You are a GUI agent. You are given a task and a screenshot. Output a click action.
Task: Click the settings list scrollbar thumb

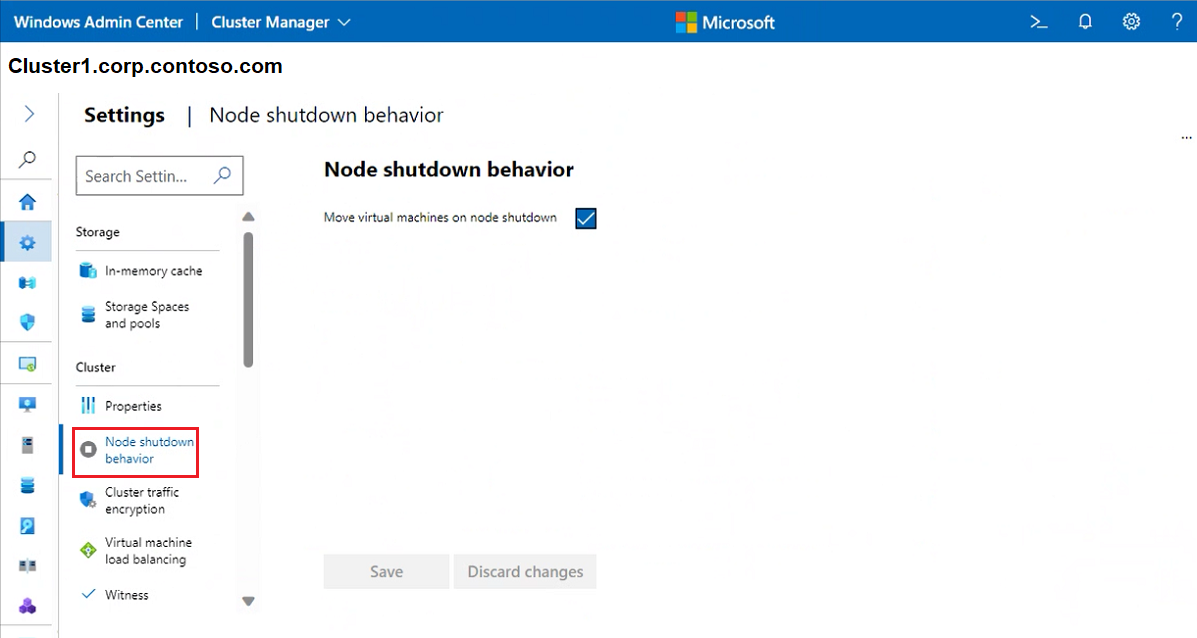click(248, 299)
